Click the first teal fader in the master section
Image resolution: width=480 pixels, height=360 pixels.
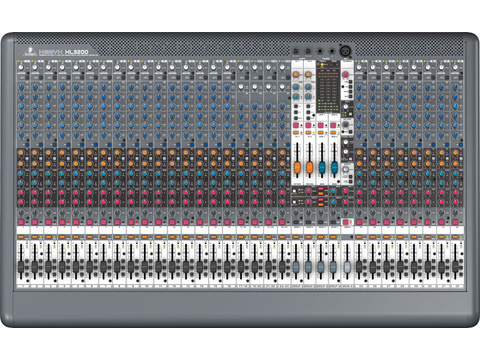tap(322, 168)
